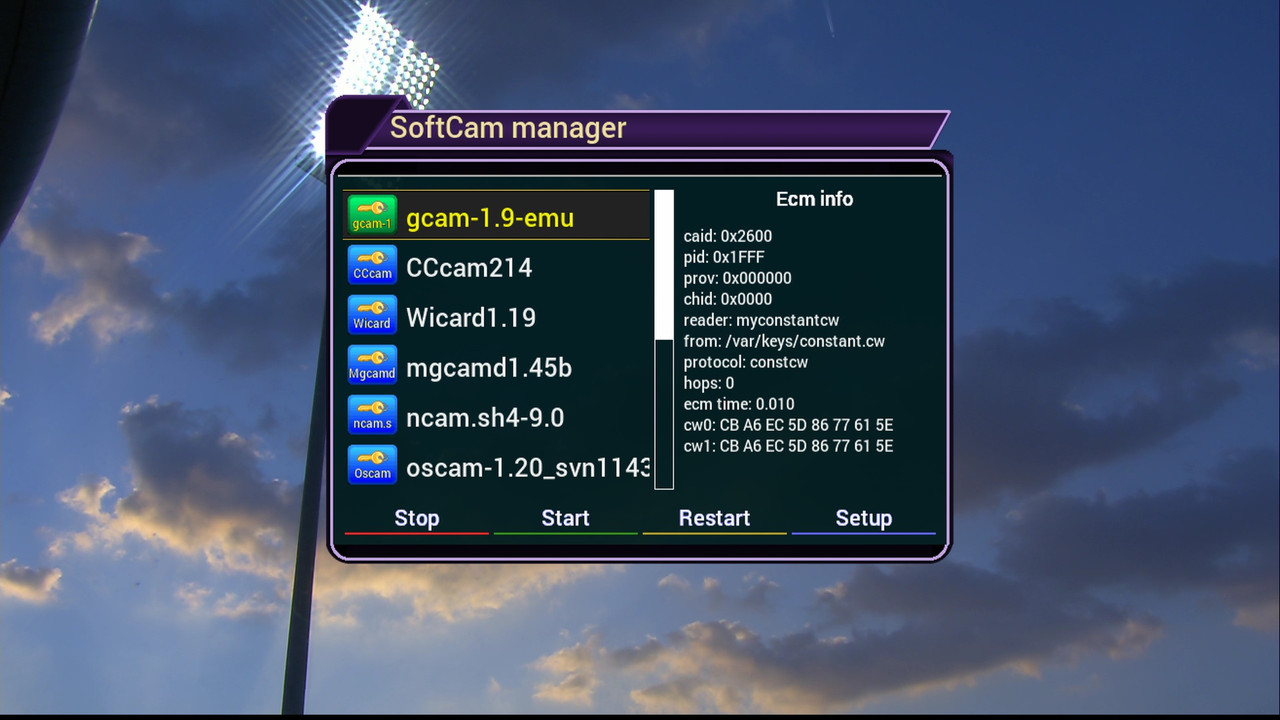Click the caid: 0x2600 line

tap(728, 236)
